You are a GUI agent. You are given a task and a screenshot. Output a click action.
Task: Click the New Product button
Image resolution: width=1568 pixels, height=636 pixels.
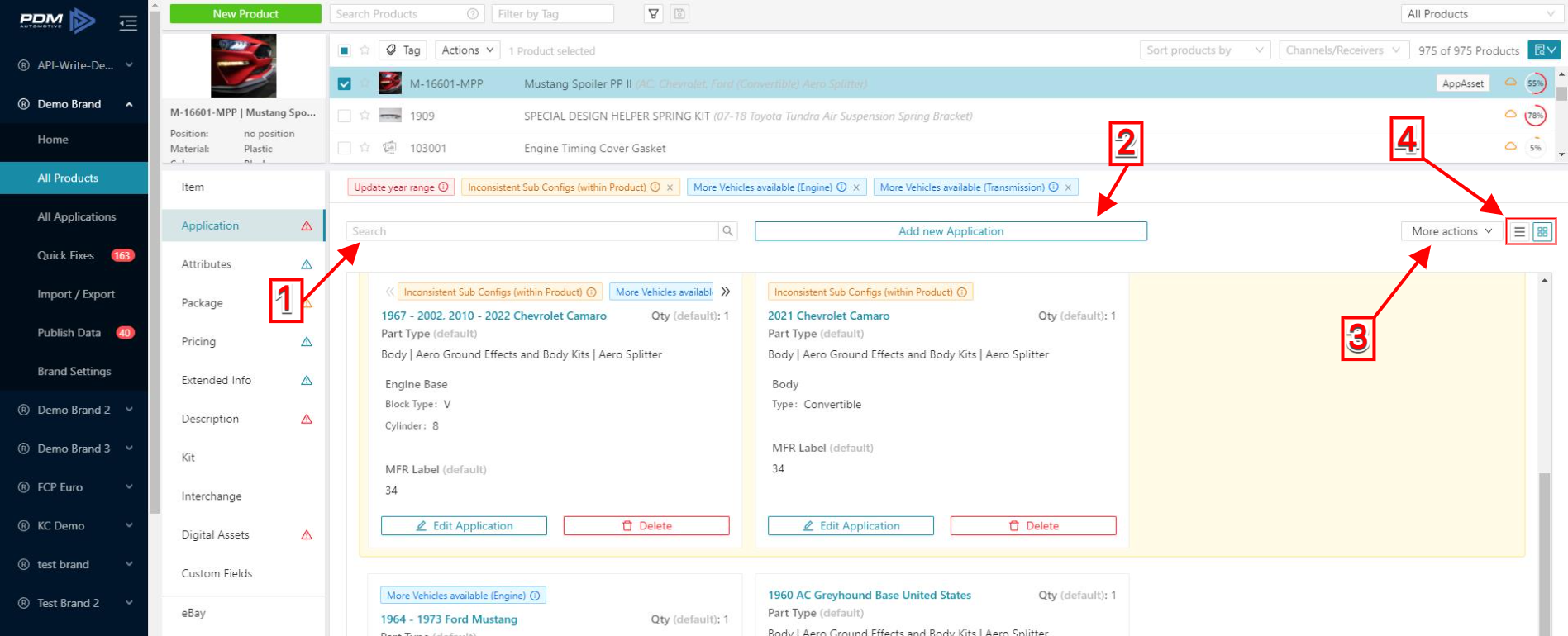pos(245,14)
